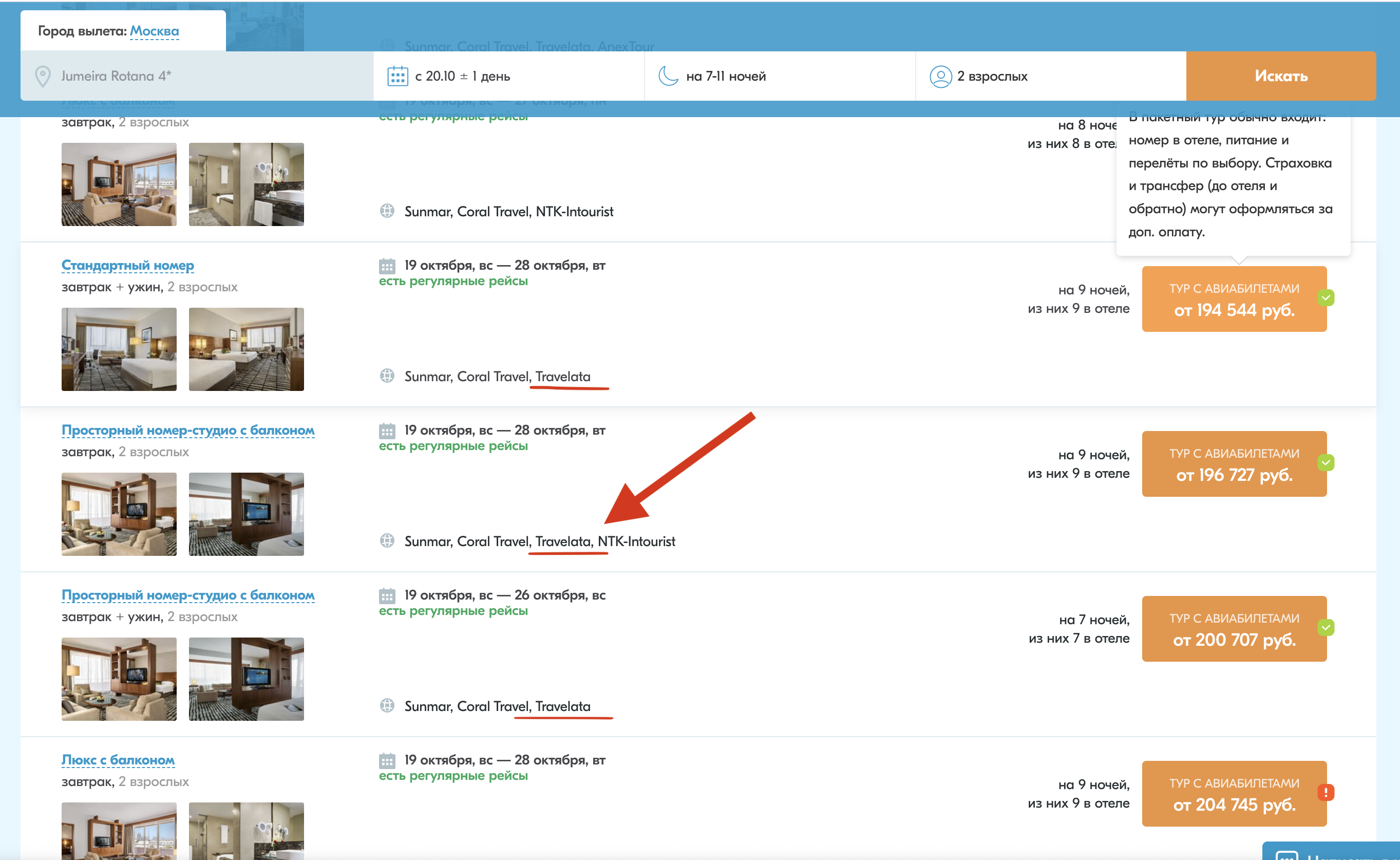Click the location pin icon in the hotel field

[43, 76]
